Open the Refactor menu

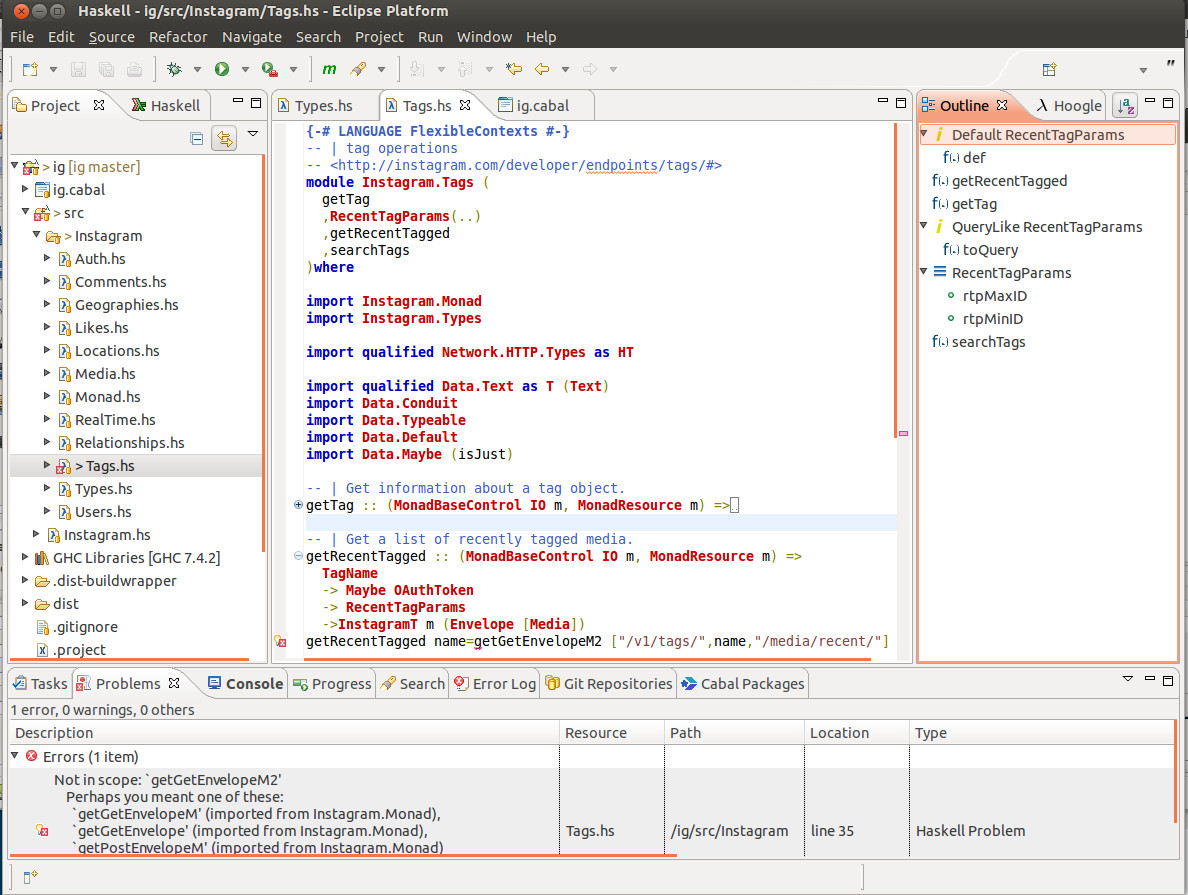(178, 36)
